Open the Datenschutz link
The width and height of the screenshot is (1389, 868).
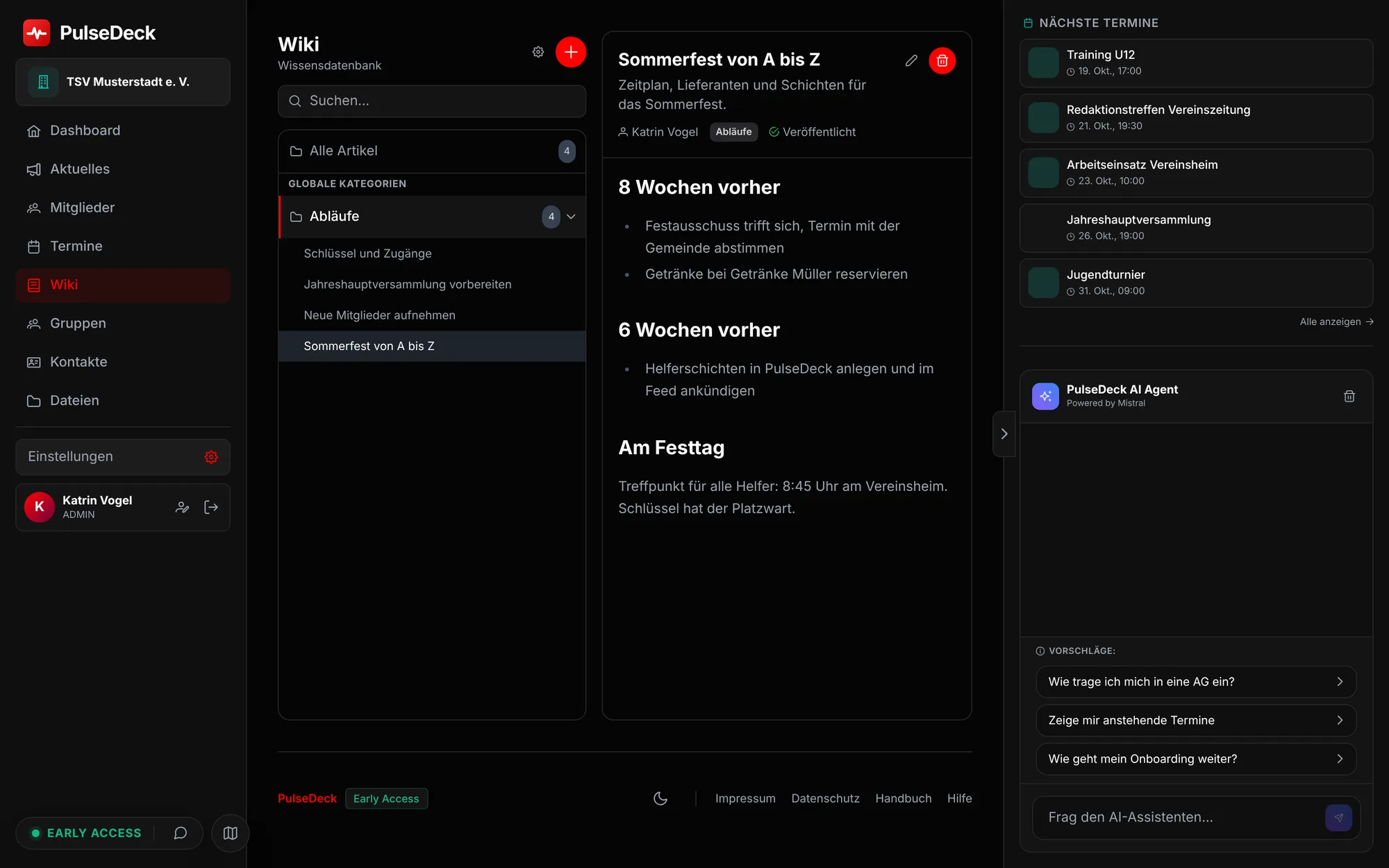(825, 799)
